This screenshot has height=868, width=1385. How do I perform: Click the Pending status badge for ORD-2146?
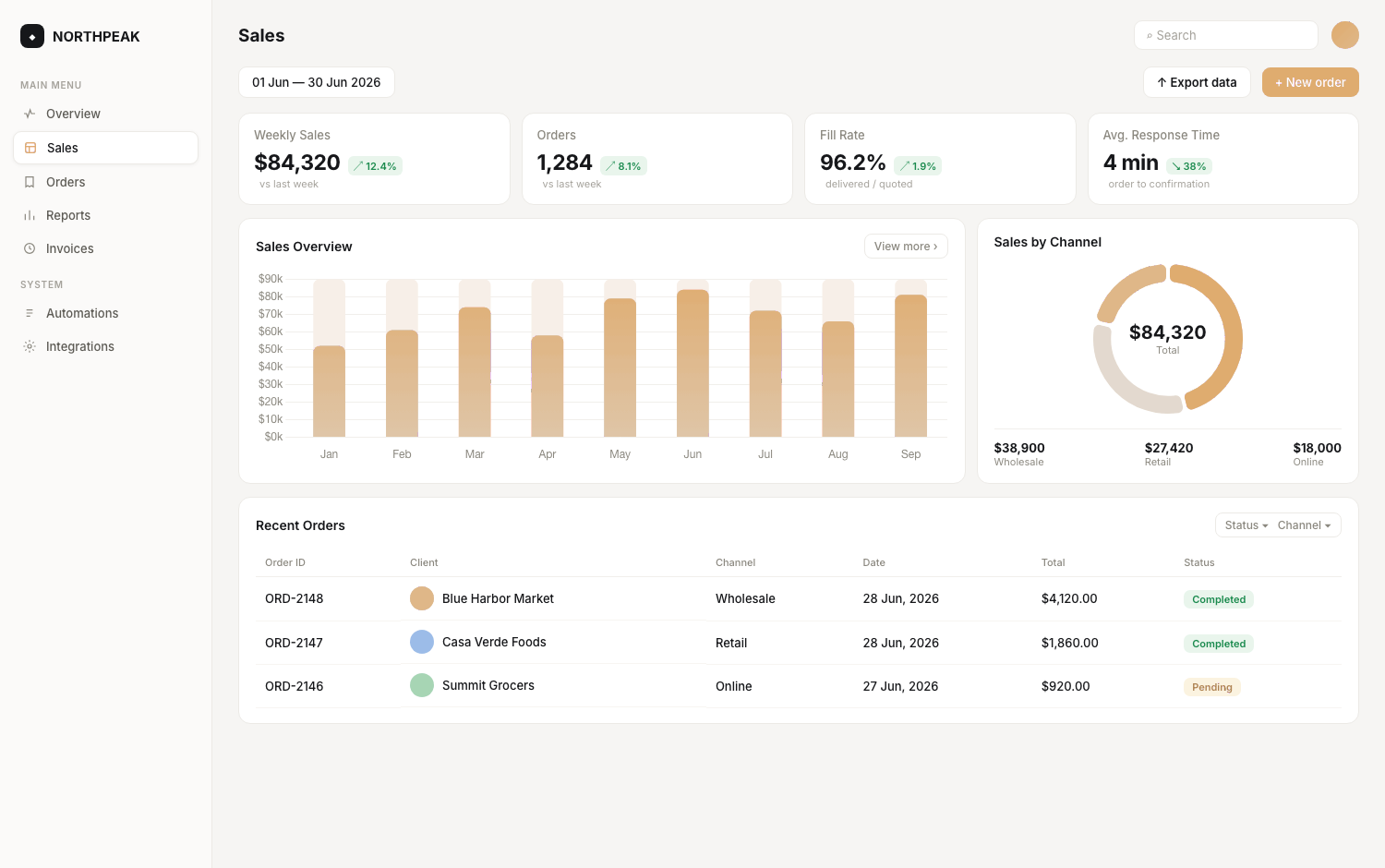tap(1212, 687)
